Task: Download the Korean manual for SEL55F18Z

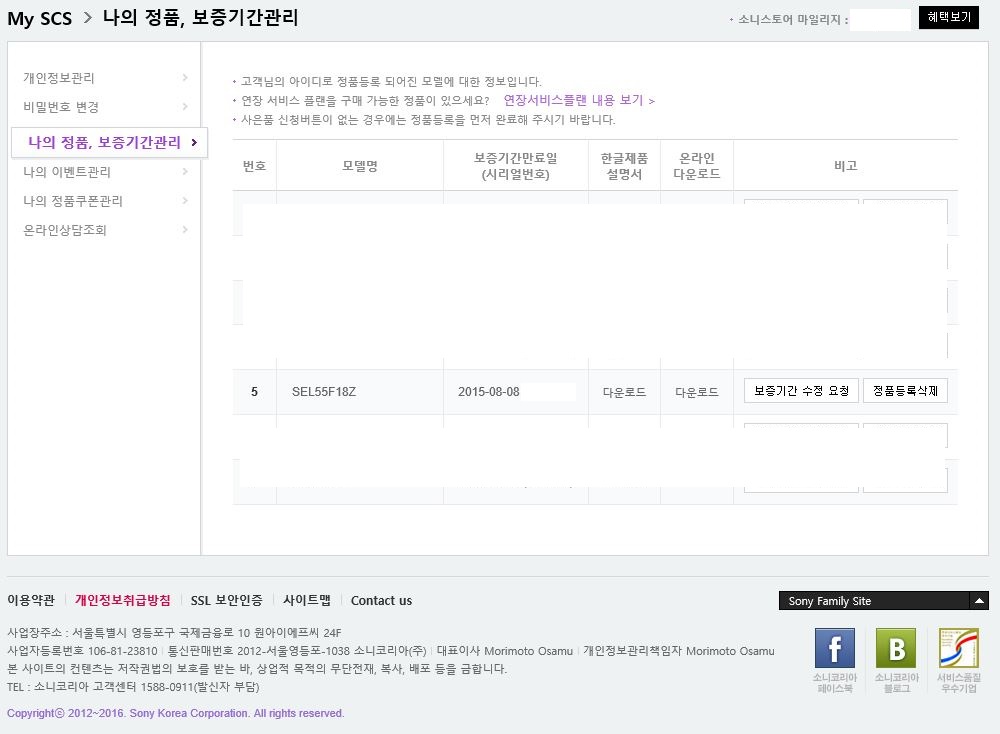Action: tap(624, 392)
